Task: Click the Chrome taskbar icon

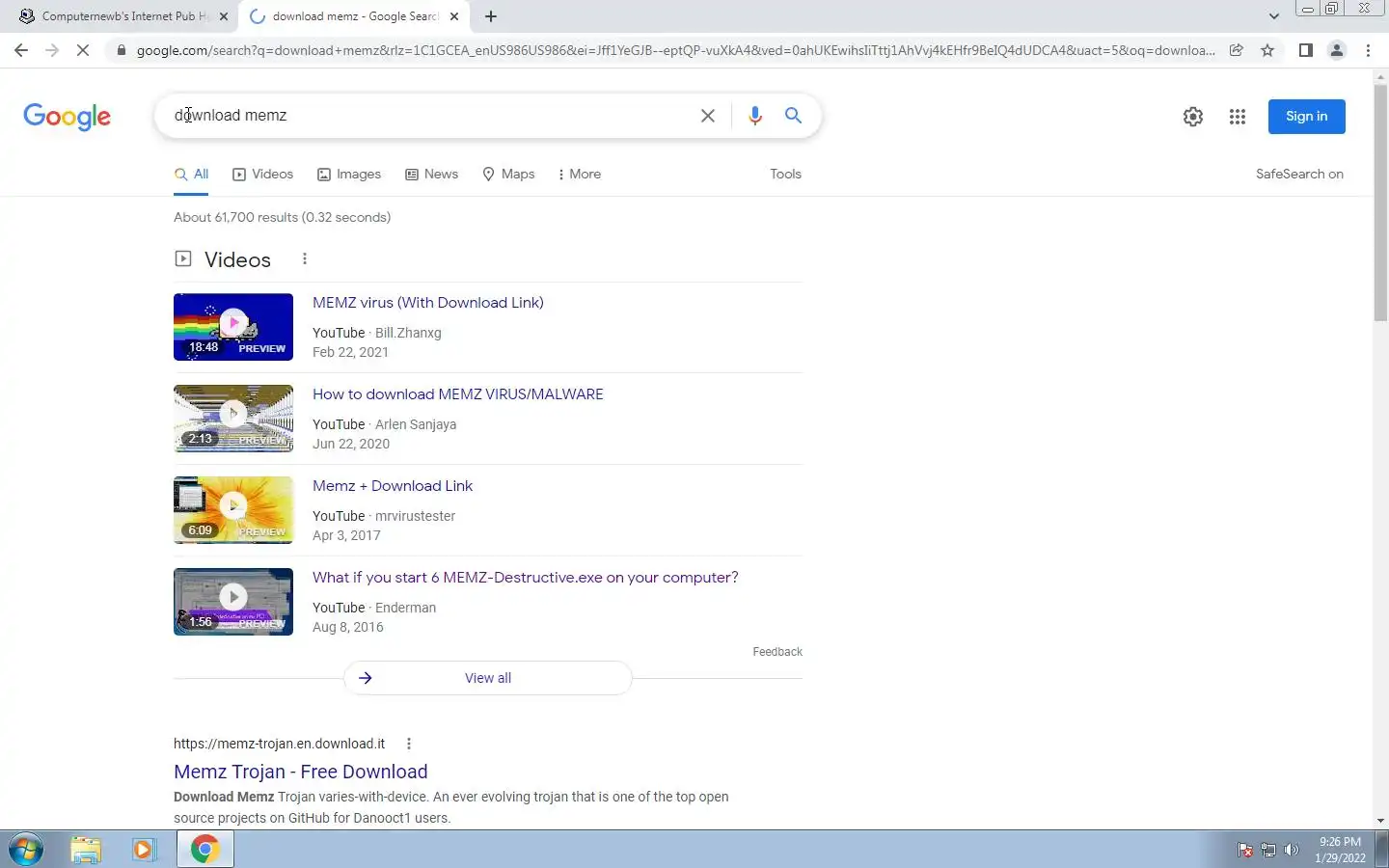Action: pyautogui.click(x=204, y=850)
